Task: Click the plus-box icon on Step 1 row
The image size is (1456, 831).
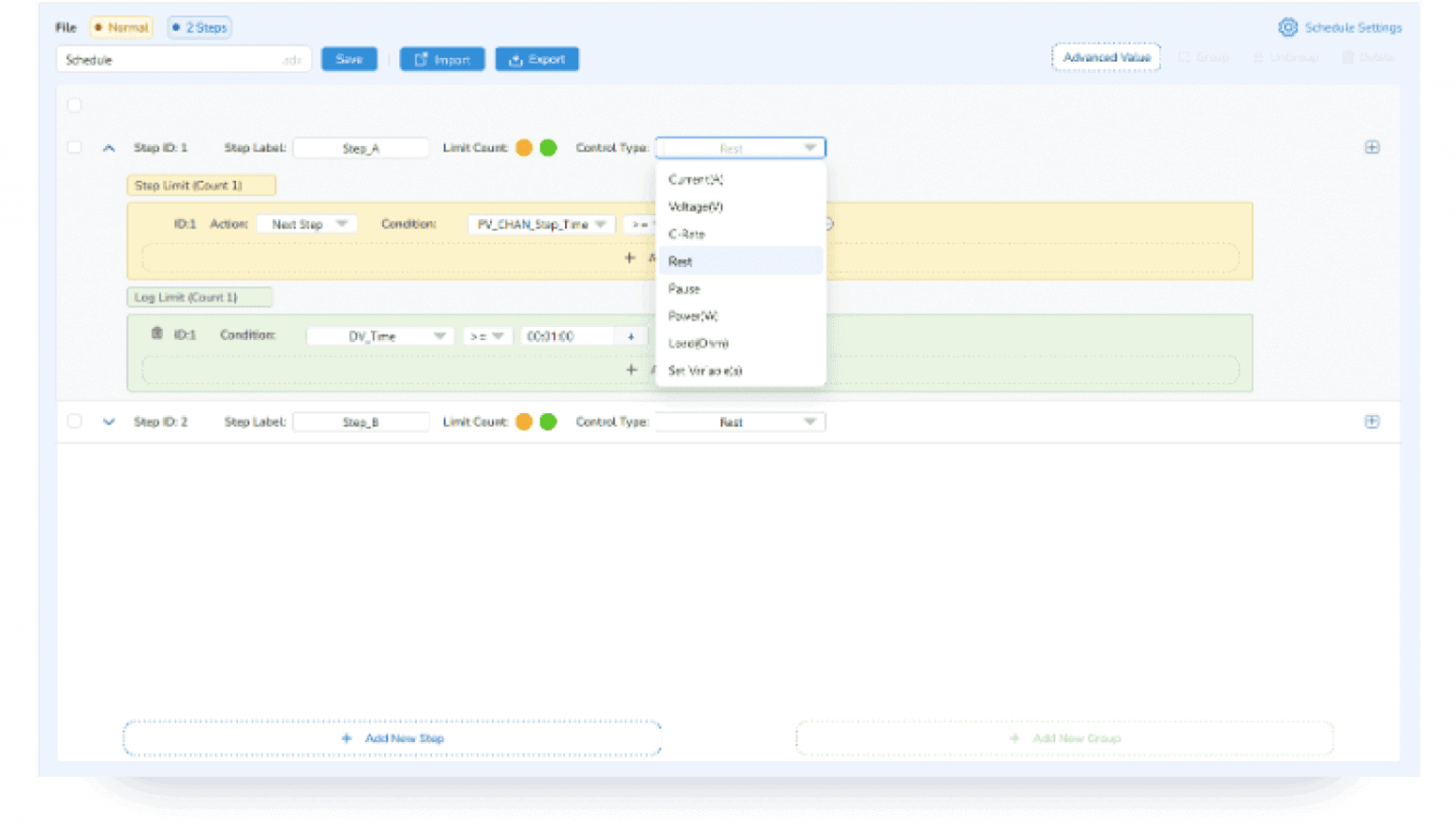Action: coord(1372,148)
